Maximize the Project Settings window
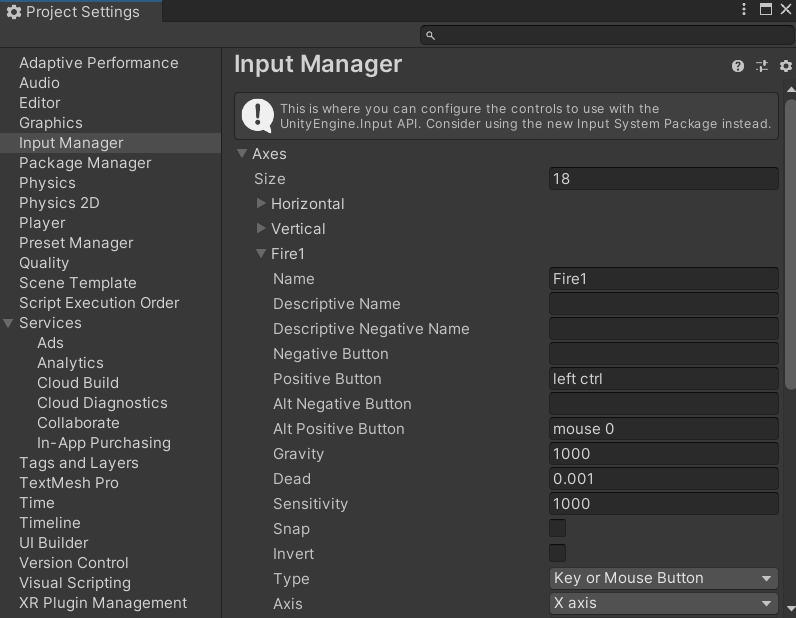Image resolution: width=796 pixels, height=618 pixels. click(766, 9)
